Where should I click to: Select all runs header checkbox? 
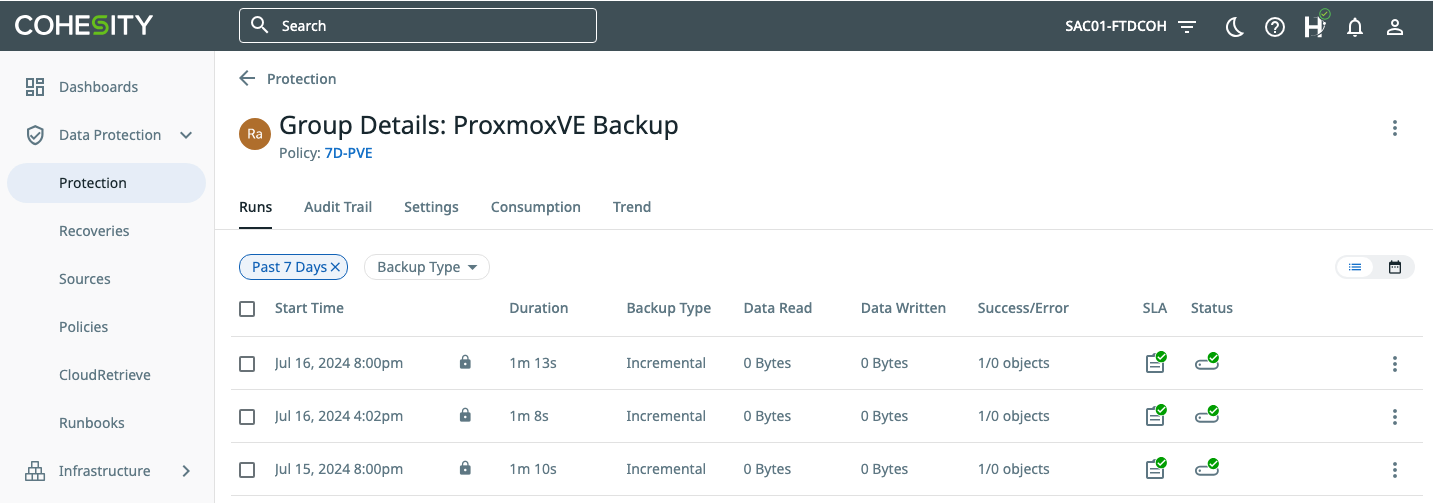point(247,309)
